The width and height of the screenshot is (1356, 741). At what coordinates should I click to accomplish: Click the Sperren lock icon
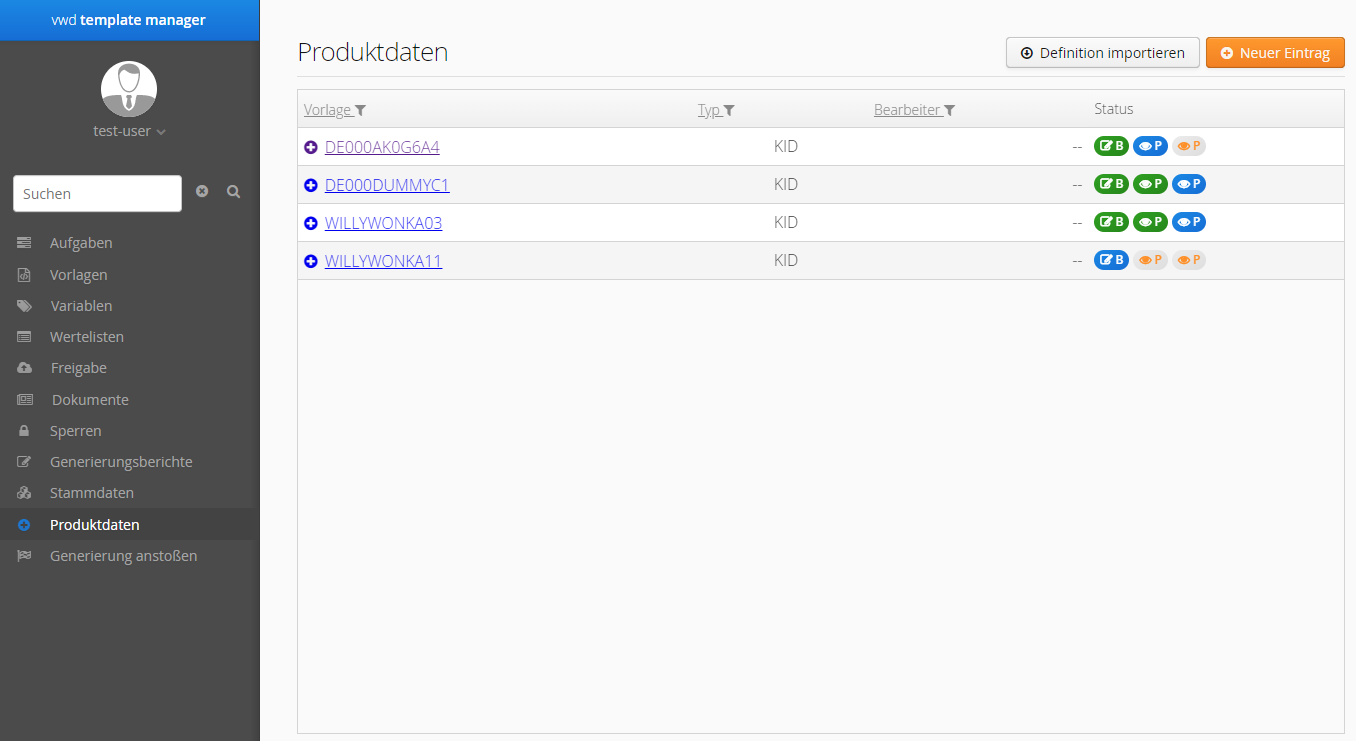[25, 431]
